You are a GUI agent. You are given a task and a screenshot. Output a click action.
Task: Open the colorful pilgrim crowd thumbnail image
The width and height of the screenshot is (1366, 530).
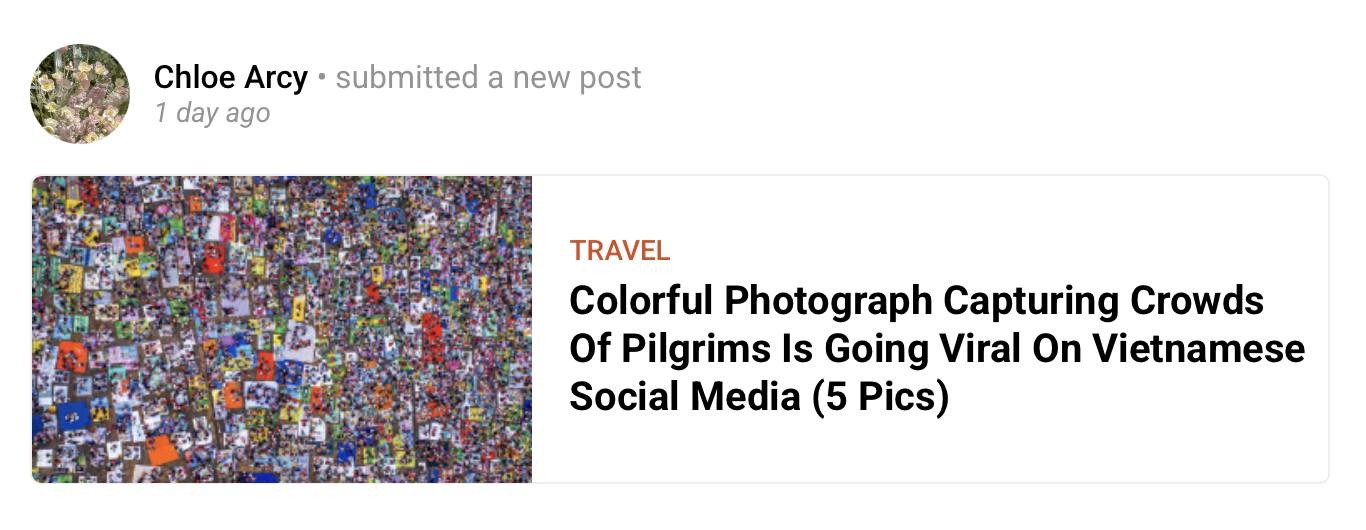[x=282, y=329]
